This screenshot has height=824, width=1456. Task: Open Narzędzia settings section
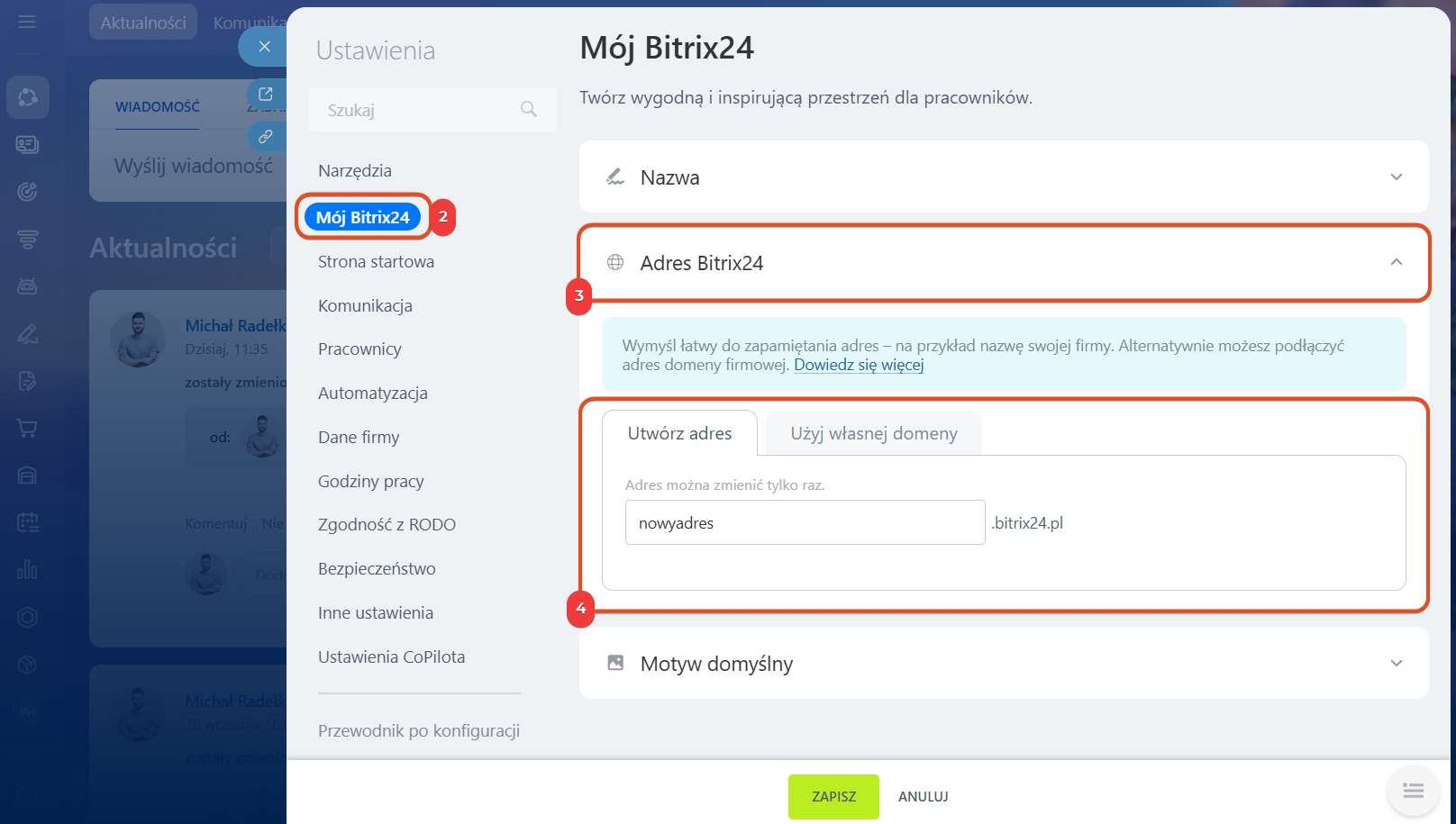[355, 170]
